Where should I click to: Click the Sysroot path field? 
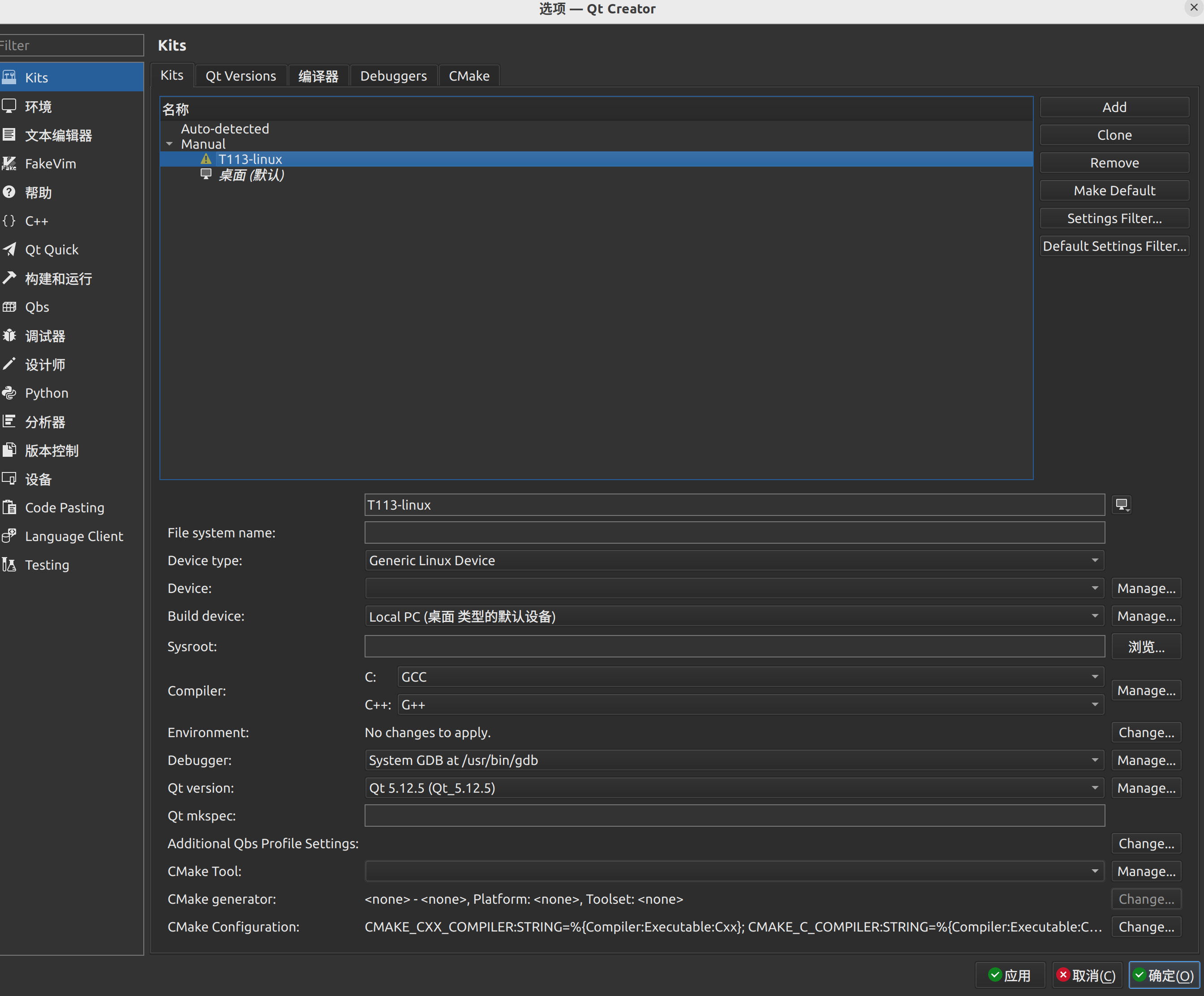(x=735, y=646)
